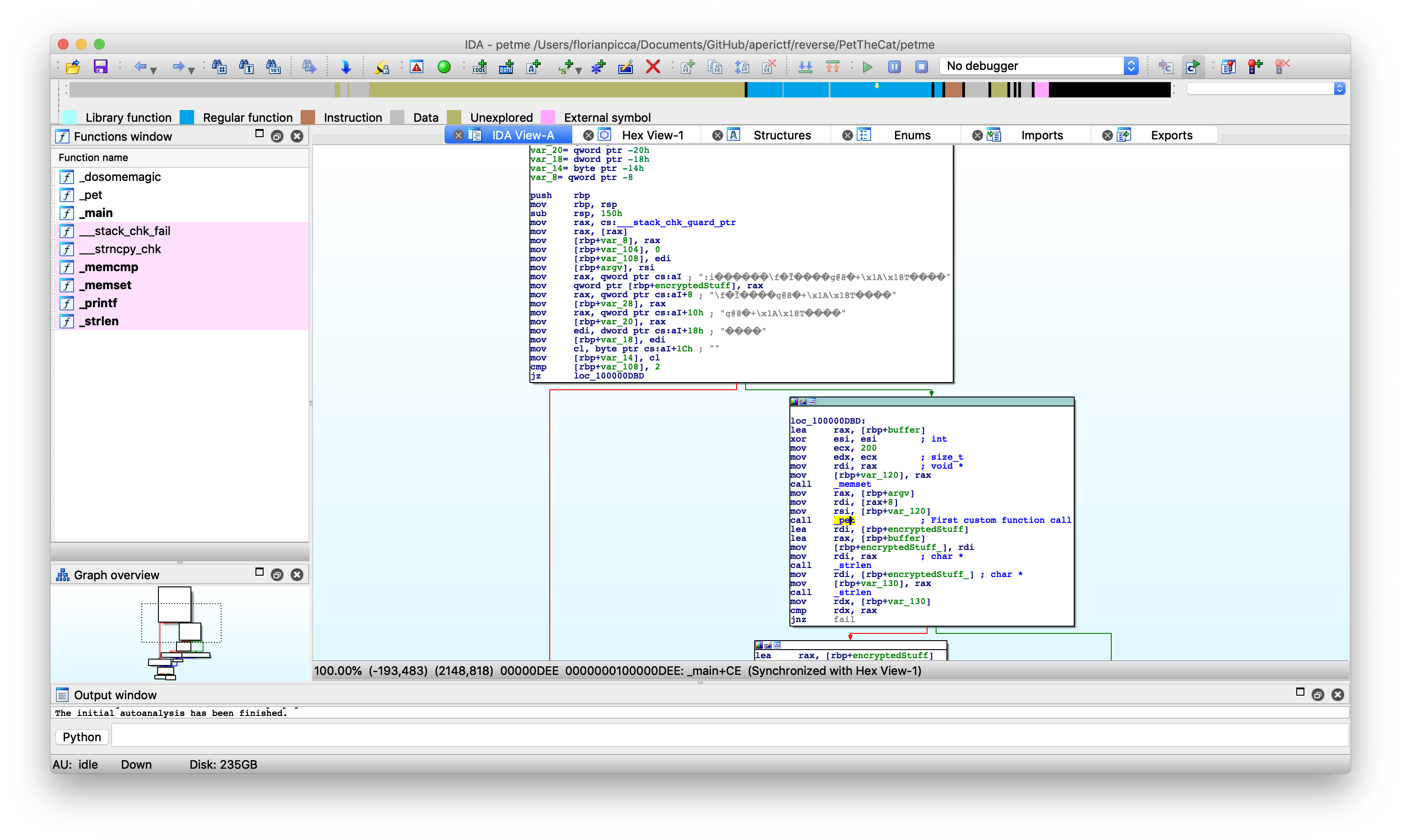
Task: Click the highlighter lock icon
Action: coord(382,67)
